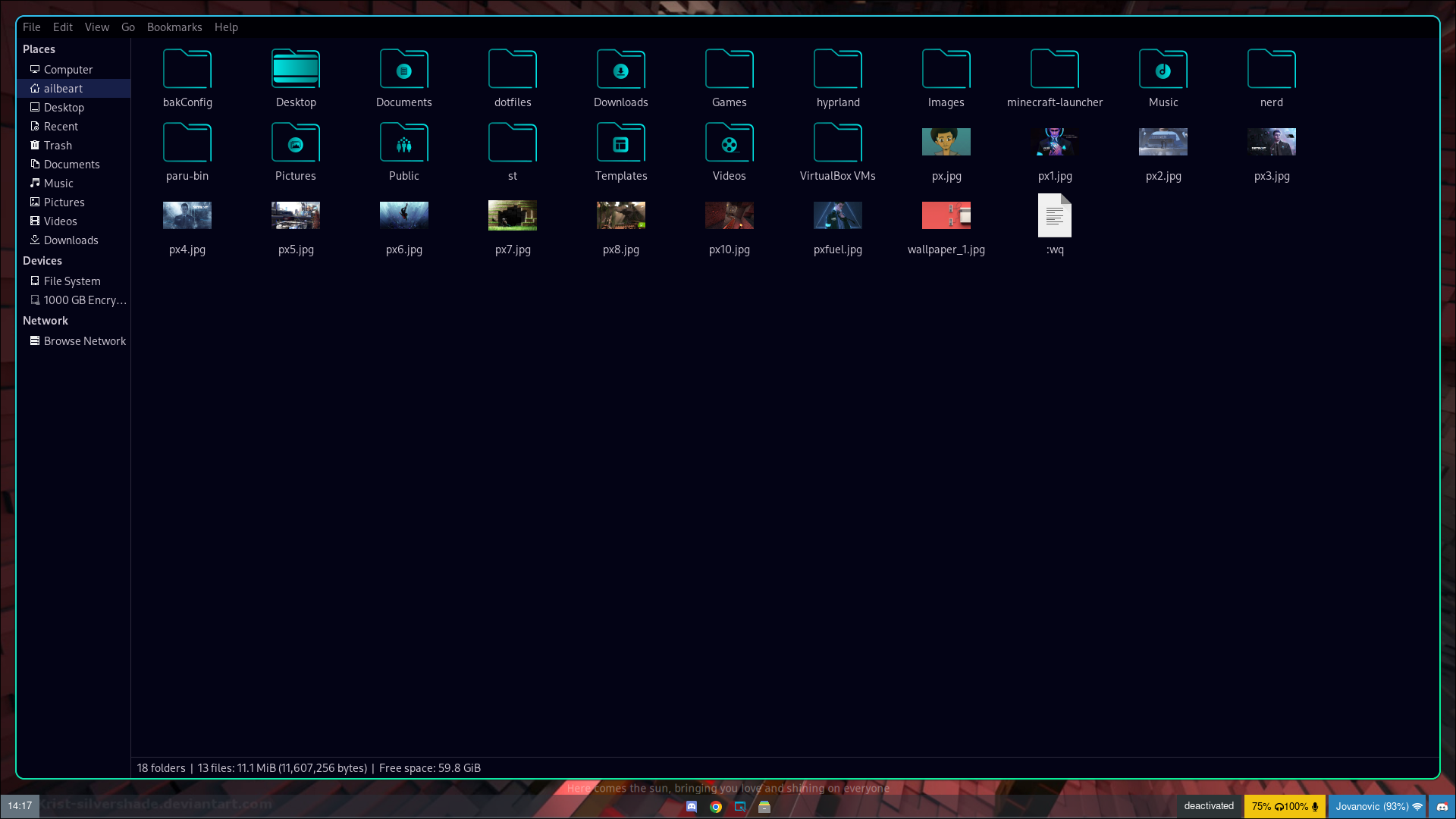Open the Music folder icon
Viewport: 1456px width, 819px height.
(x=1163, y=70)
